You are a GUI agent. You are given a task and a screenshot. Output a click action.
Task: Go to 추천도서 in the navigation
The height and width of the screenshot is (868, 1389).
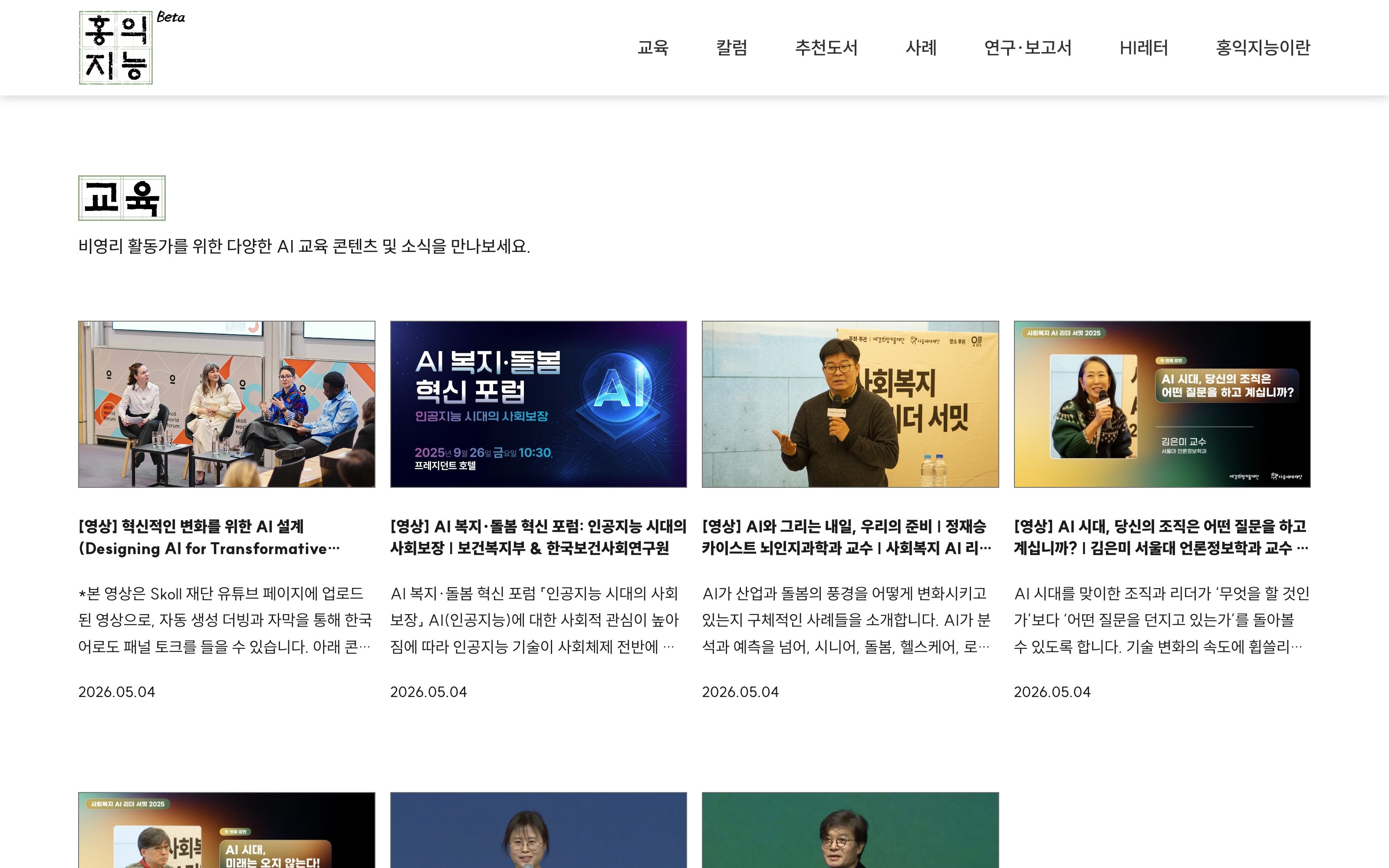coord(826,48)
